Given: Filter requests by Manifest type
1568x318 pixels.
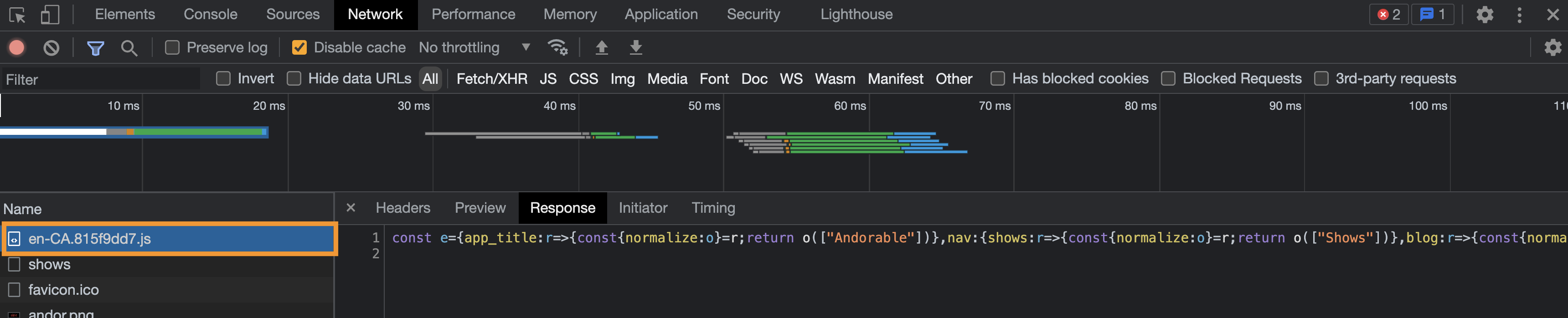Looking at the screenshot, I should (895, 78).
